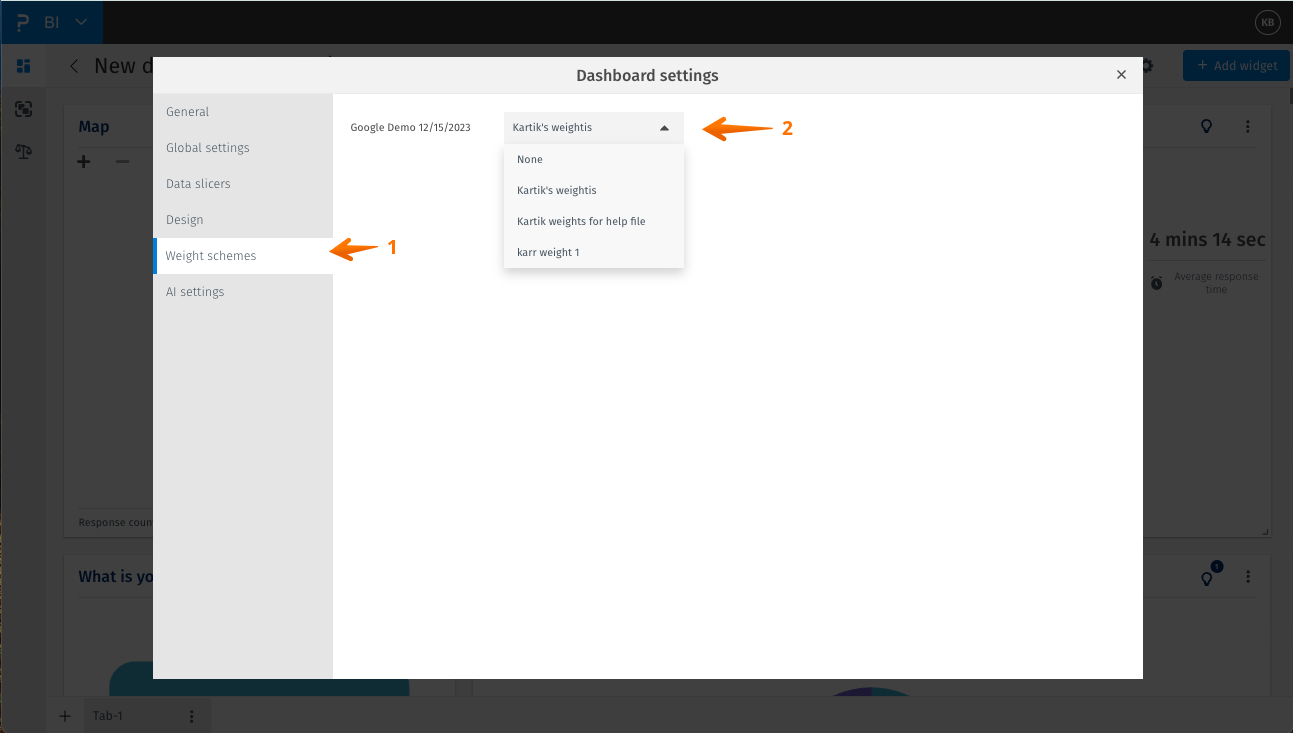The height and width of the screenshot is (733, 1293).
Task: Switch to Global settings
Action: click(x=243, y=148)
